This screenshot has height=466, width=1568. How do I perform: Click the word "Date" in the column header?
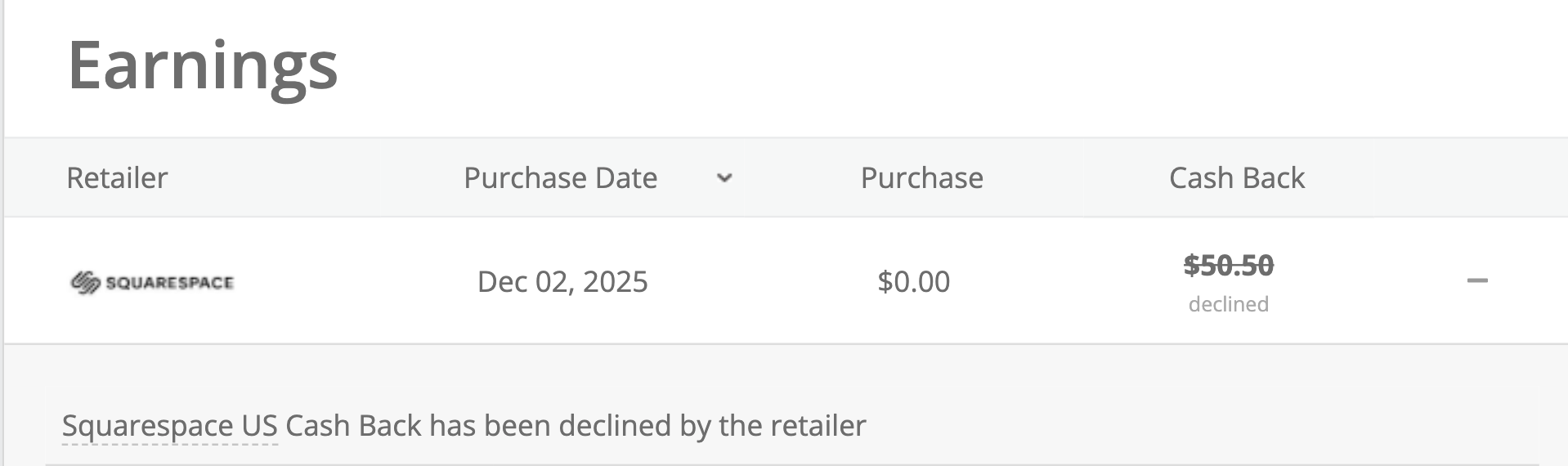click(627, 177)
